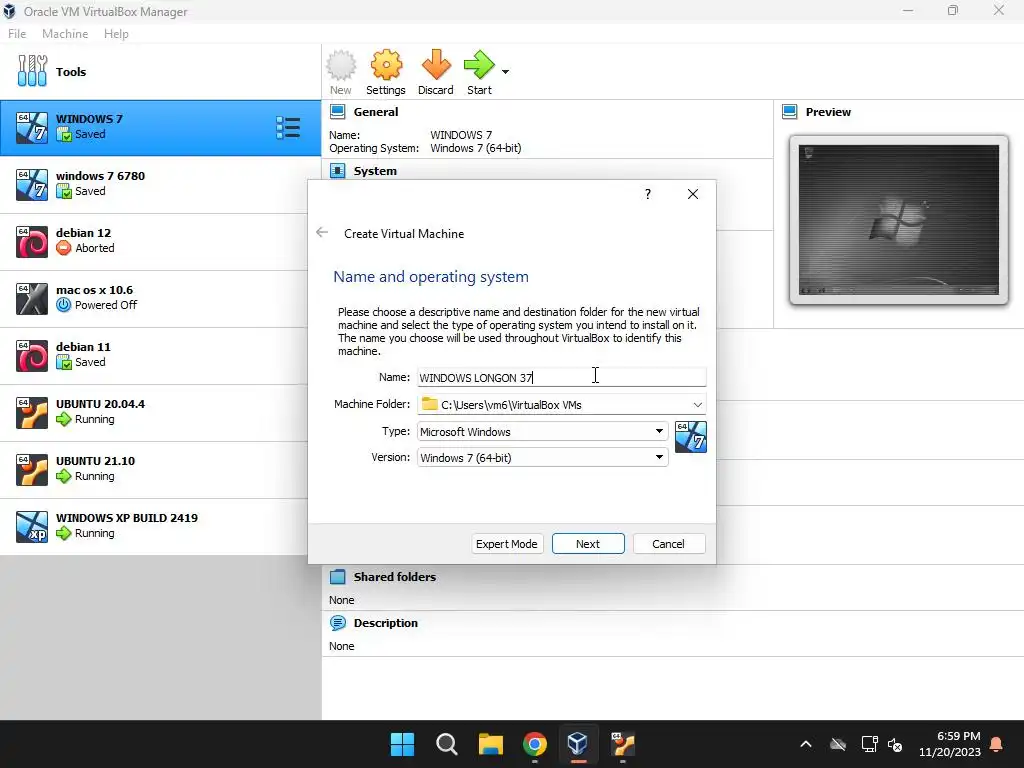Open Google Chrome from taskbar
The height and width of the screenshot is (768, 1024).
(535, 744)
